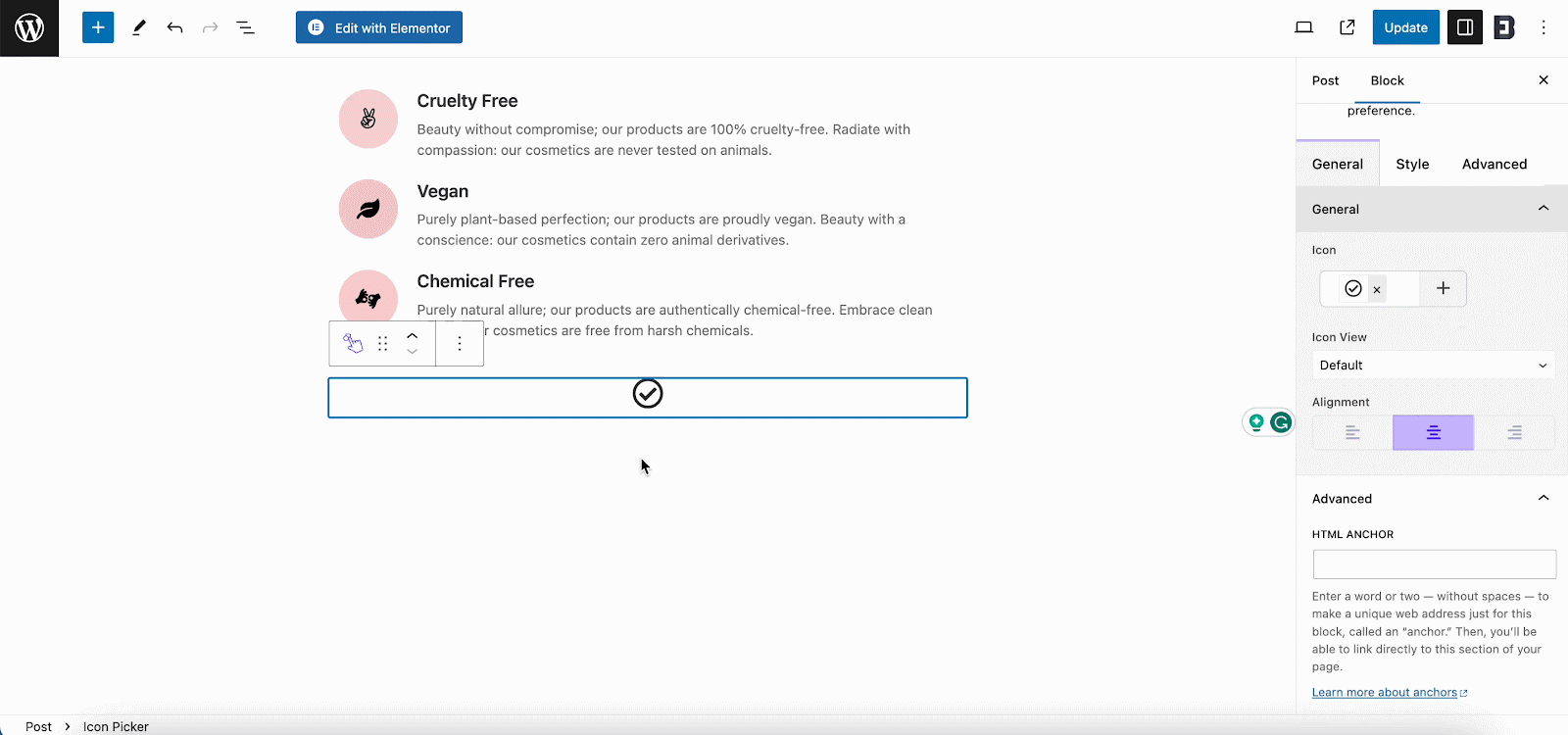This screenshot has height=735, width=1568.
Task: Toggle the Settings sidebar panel
Action: (x=1465, y=27)
